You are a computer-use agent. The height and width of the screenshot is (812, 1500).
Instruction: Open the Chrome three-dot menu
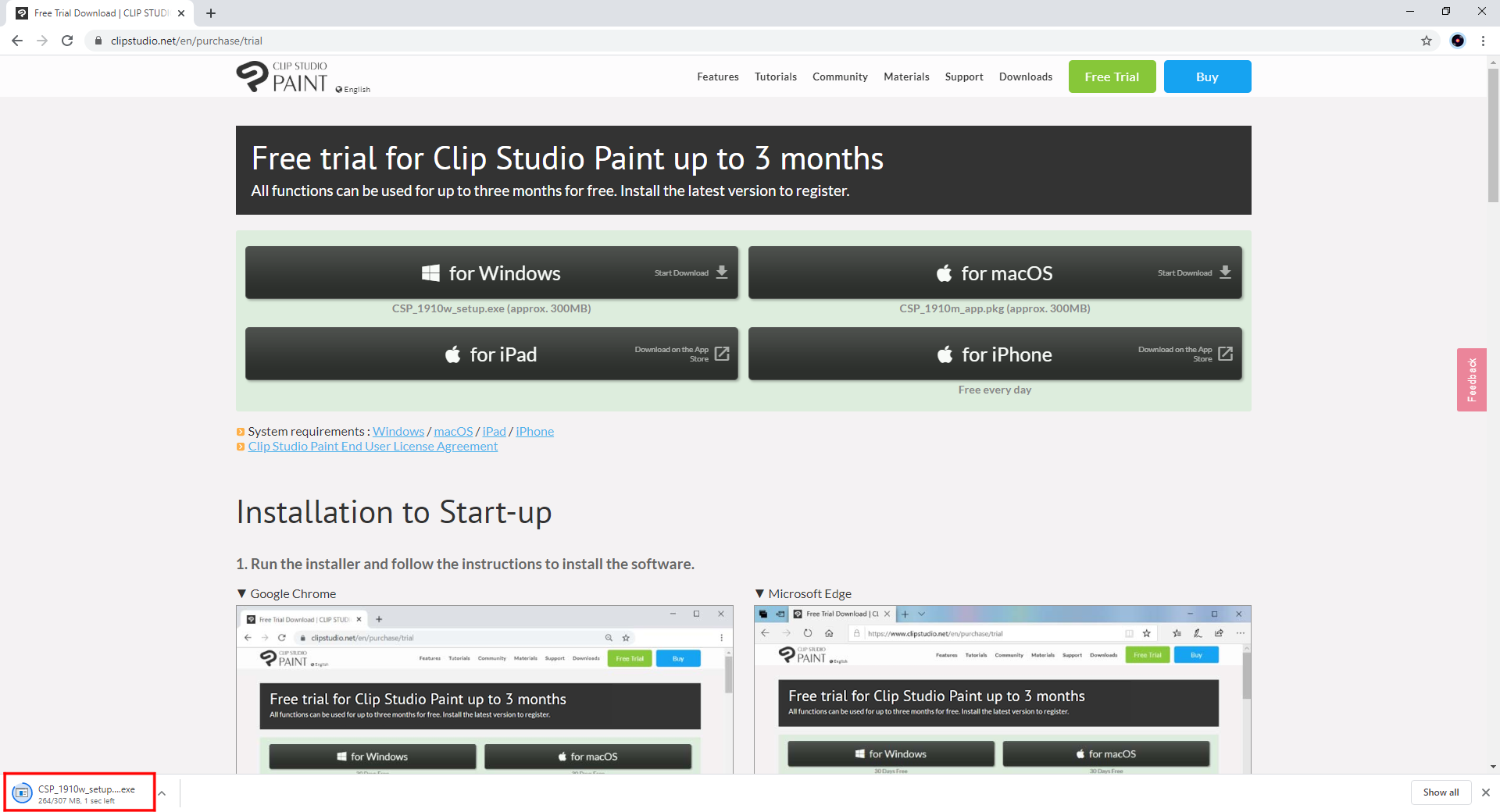1483,41
